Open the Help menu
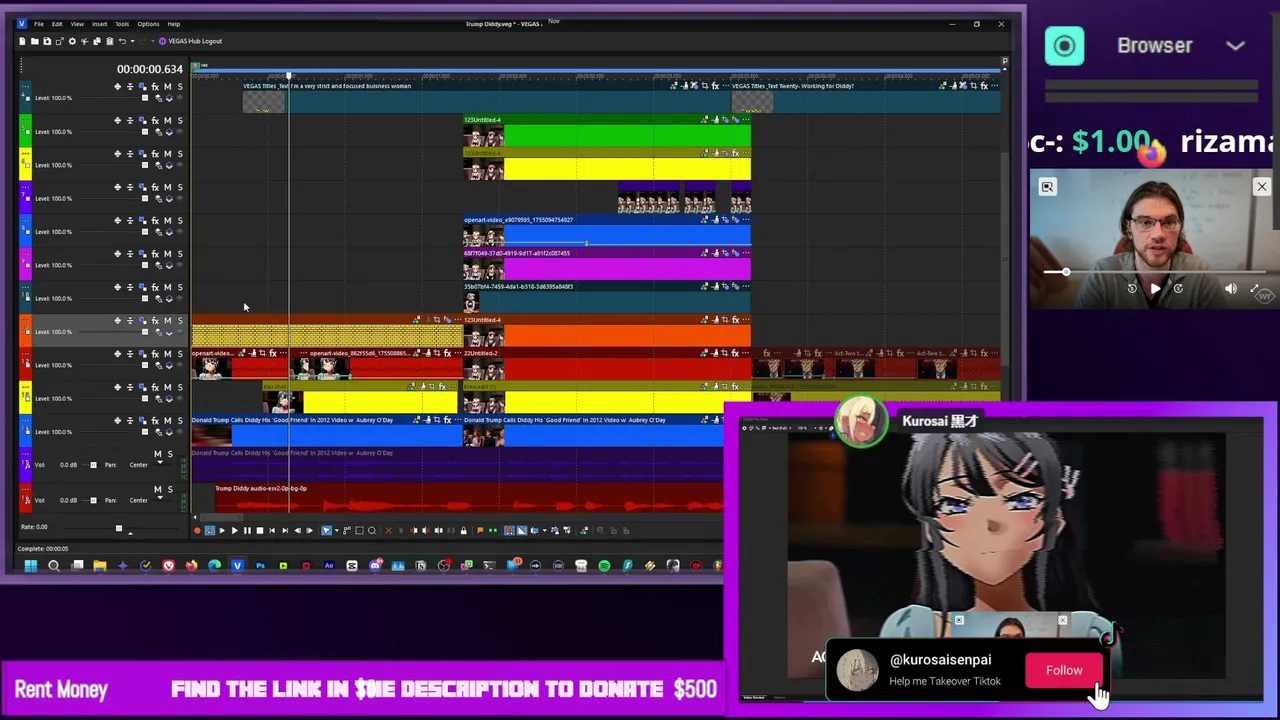 [x=174, y=24]
